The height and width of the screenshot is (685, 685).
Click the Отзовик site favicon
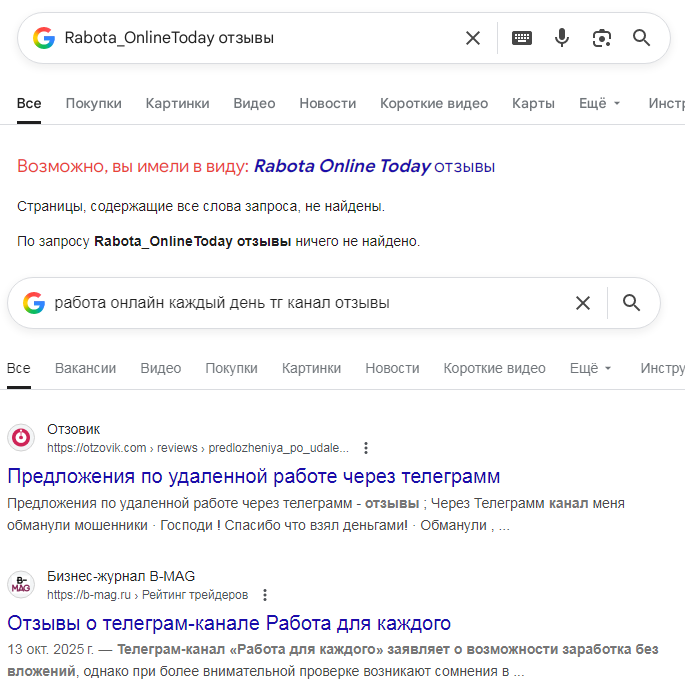point(21,438)
